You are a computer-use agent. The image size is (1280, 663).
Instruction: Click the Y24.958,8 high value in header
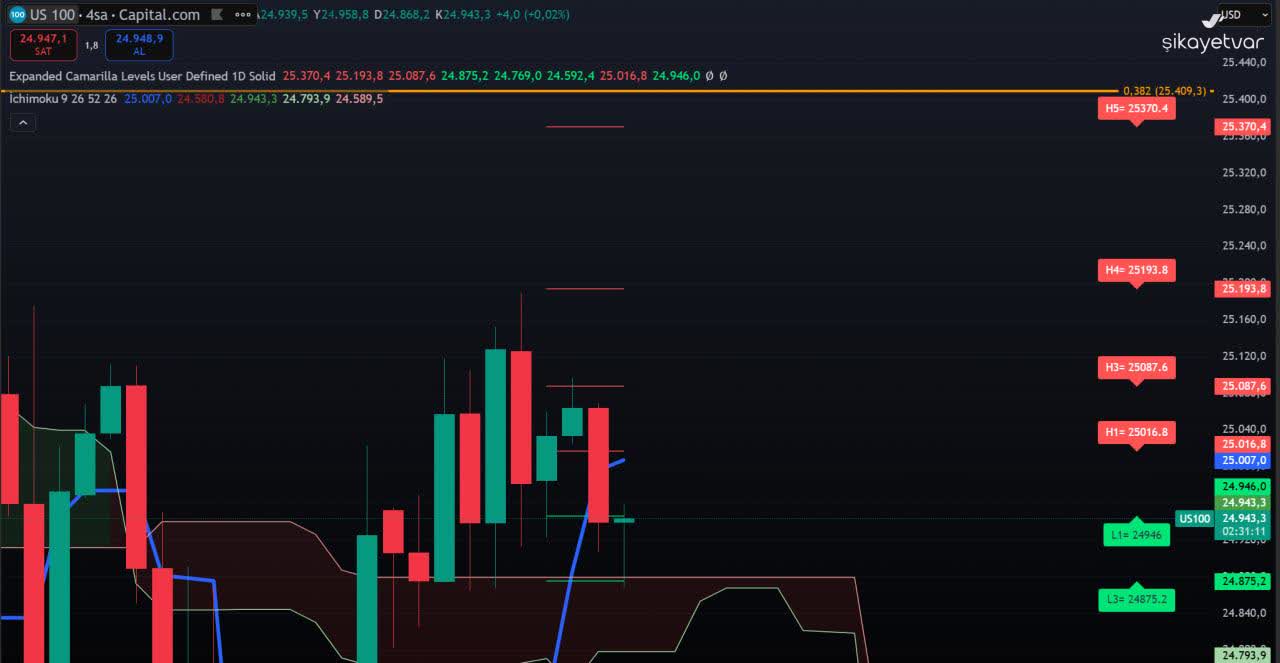point(340,15)
